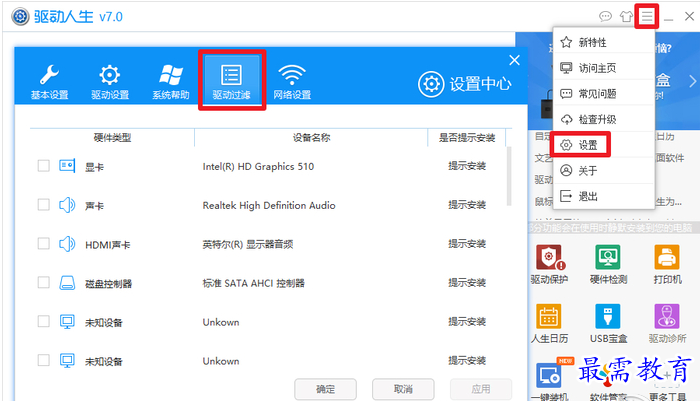Open 设置 from the dropdown menu
700x401 pixels.
click(603, 145)
